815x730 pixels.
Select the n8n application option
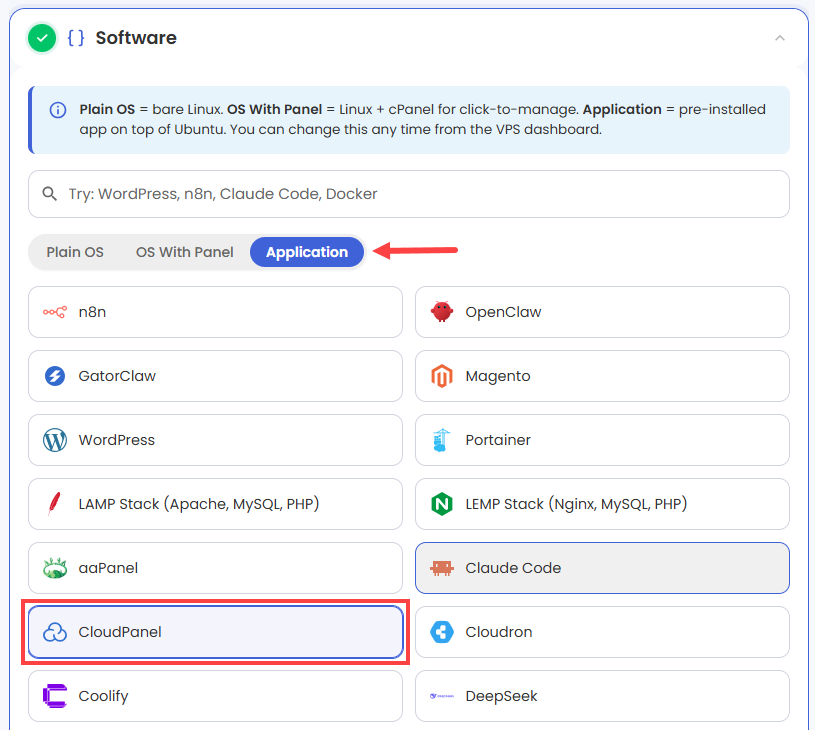(215, 312)
